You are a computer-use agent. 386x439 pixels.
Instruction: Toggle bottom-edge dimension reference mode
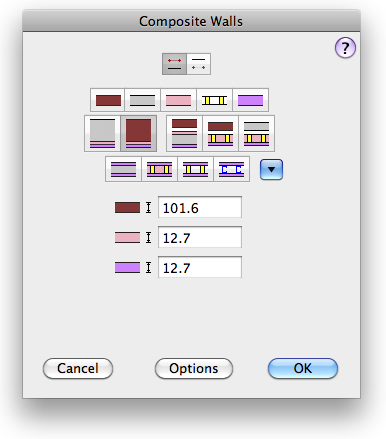coord(199,64)
